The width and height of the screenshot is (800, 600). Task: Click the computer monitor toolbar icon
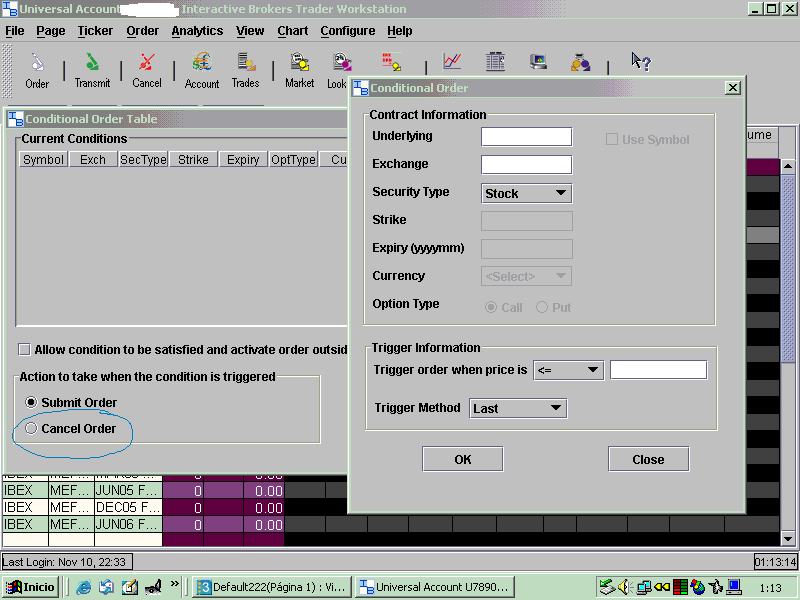coord(538,62)
